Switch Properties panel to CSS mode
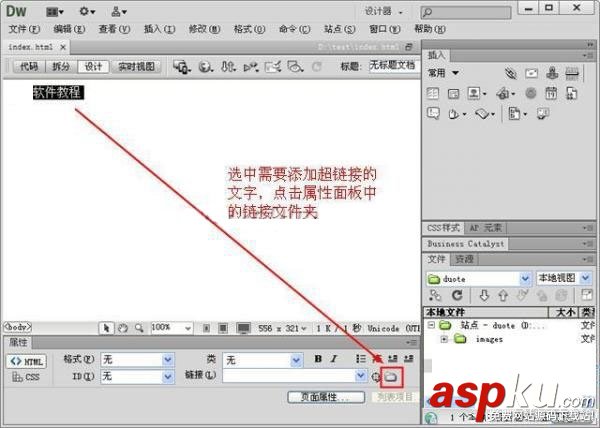 pos(26,377)
